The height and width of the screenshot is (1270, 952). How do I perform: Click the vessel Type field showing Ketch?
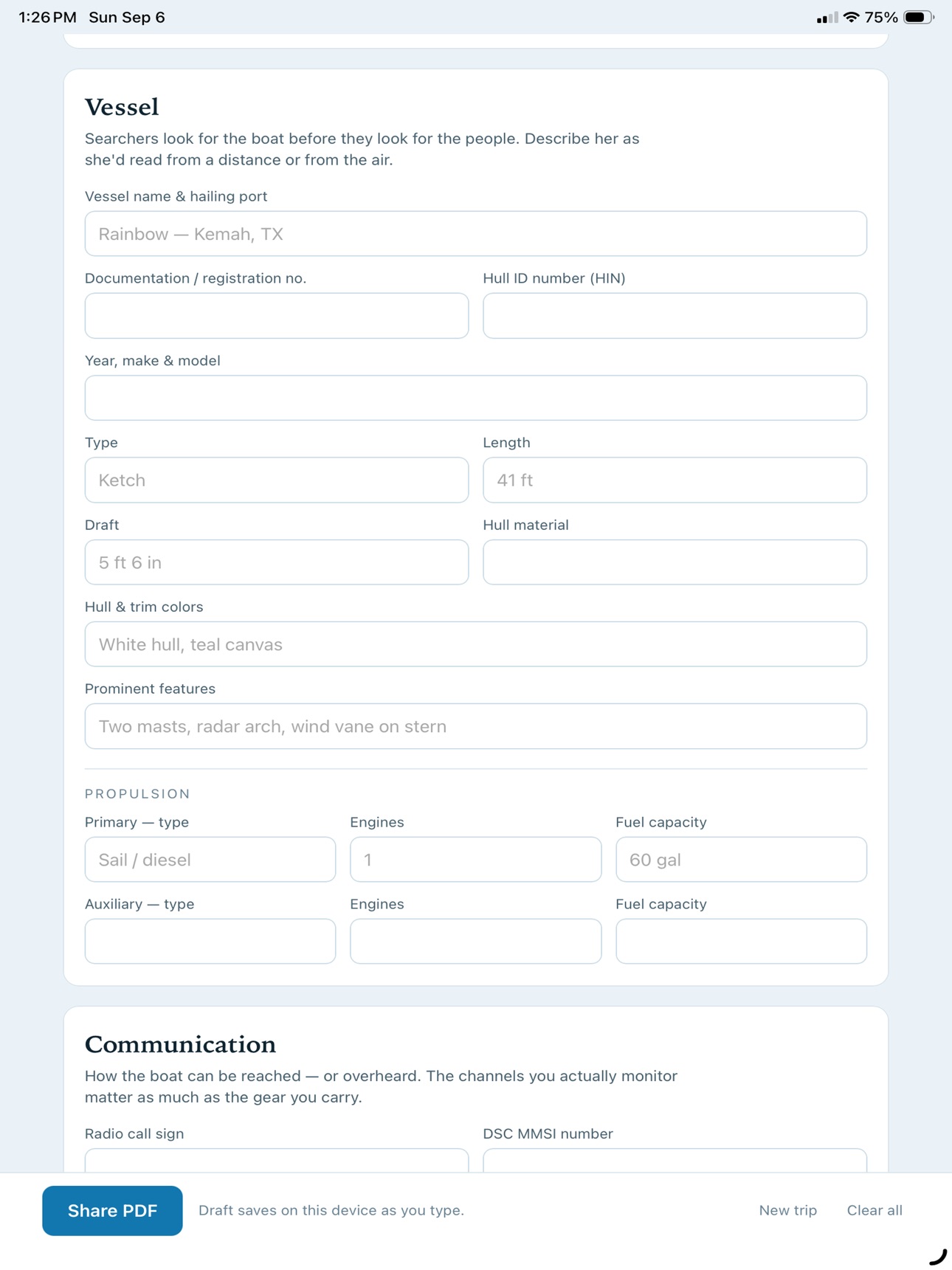[277, 480]
